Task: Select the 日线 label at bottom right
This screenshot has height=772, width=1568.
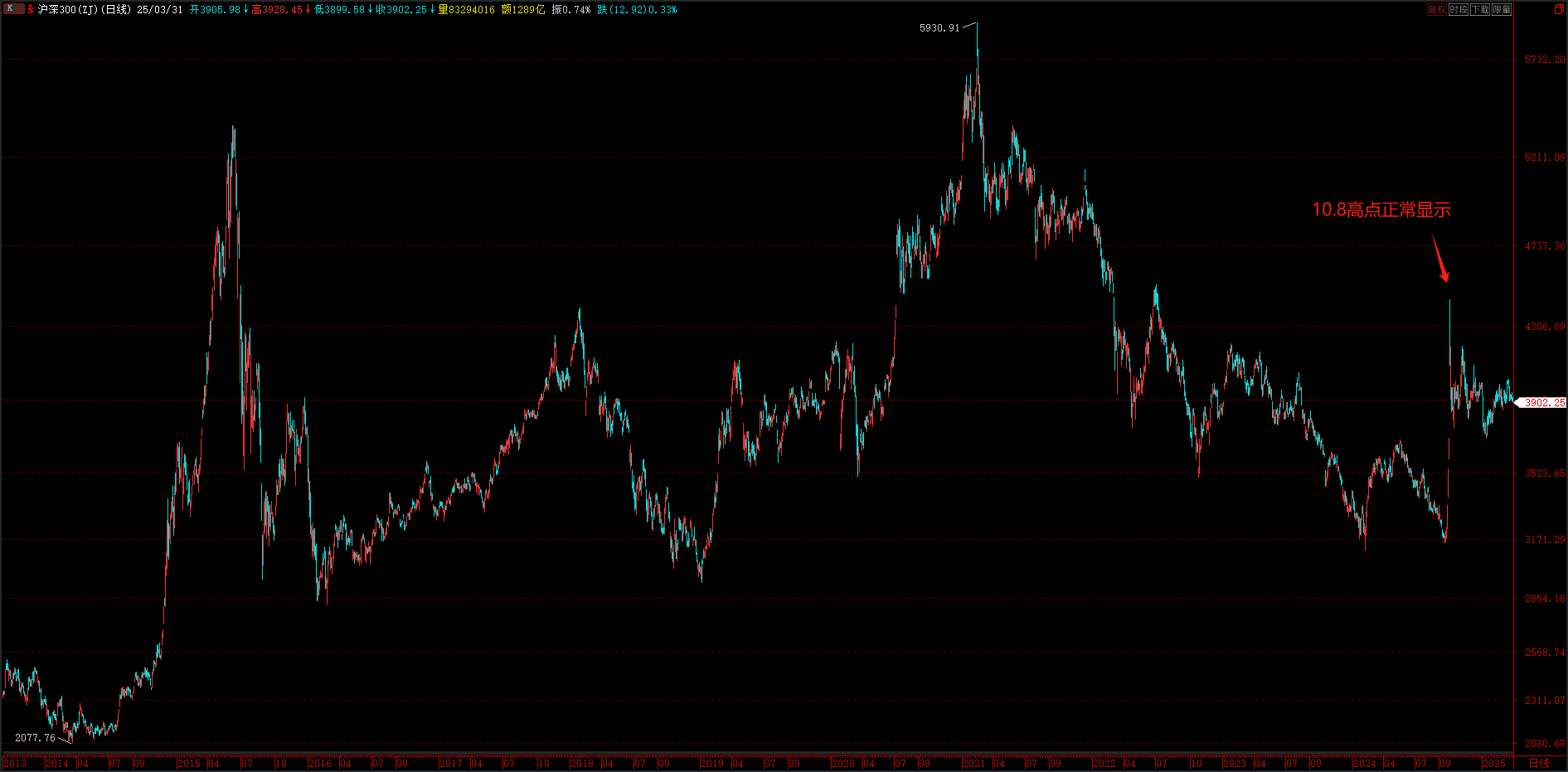Action: pos(1539,763)
